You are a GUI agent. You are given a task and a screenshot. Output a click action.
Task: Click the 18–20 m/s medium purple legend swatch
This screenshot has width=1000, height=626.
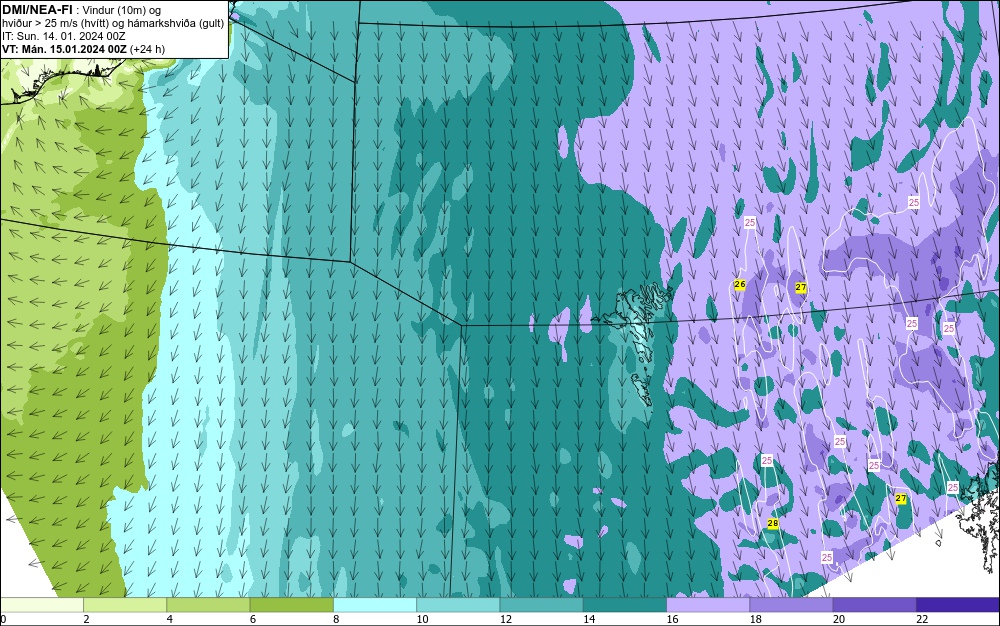click(x=791, y=605)
